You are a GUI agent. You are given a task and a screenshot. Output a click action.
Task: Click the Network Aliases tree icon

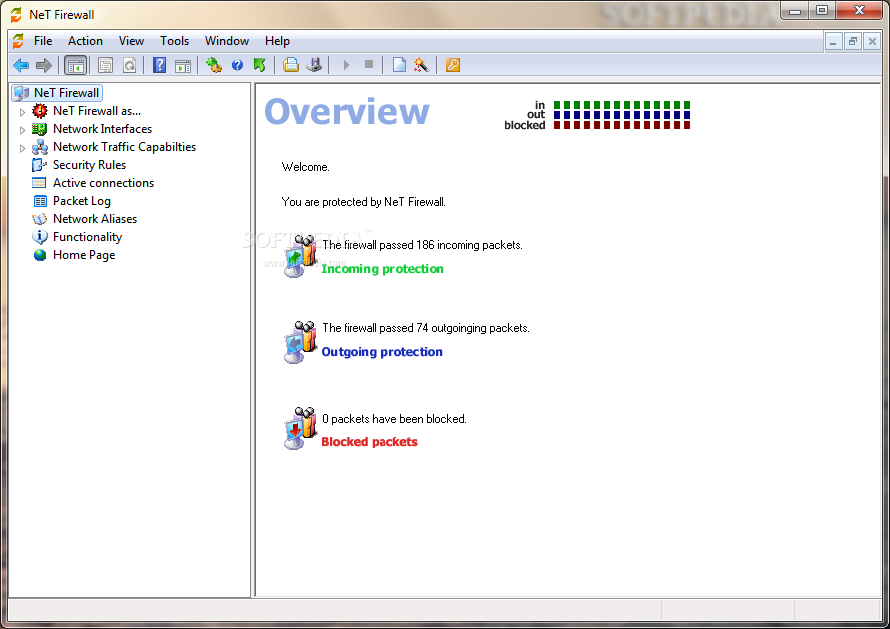pyautogui.click(x=40, y=219)
